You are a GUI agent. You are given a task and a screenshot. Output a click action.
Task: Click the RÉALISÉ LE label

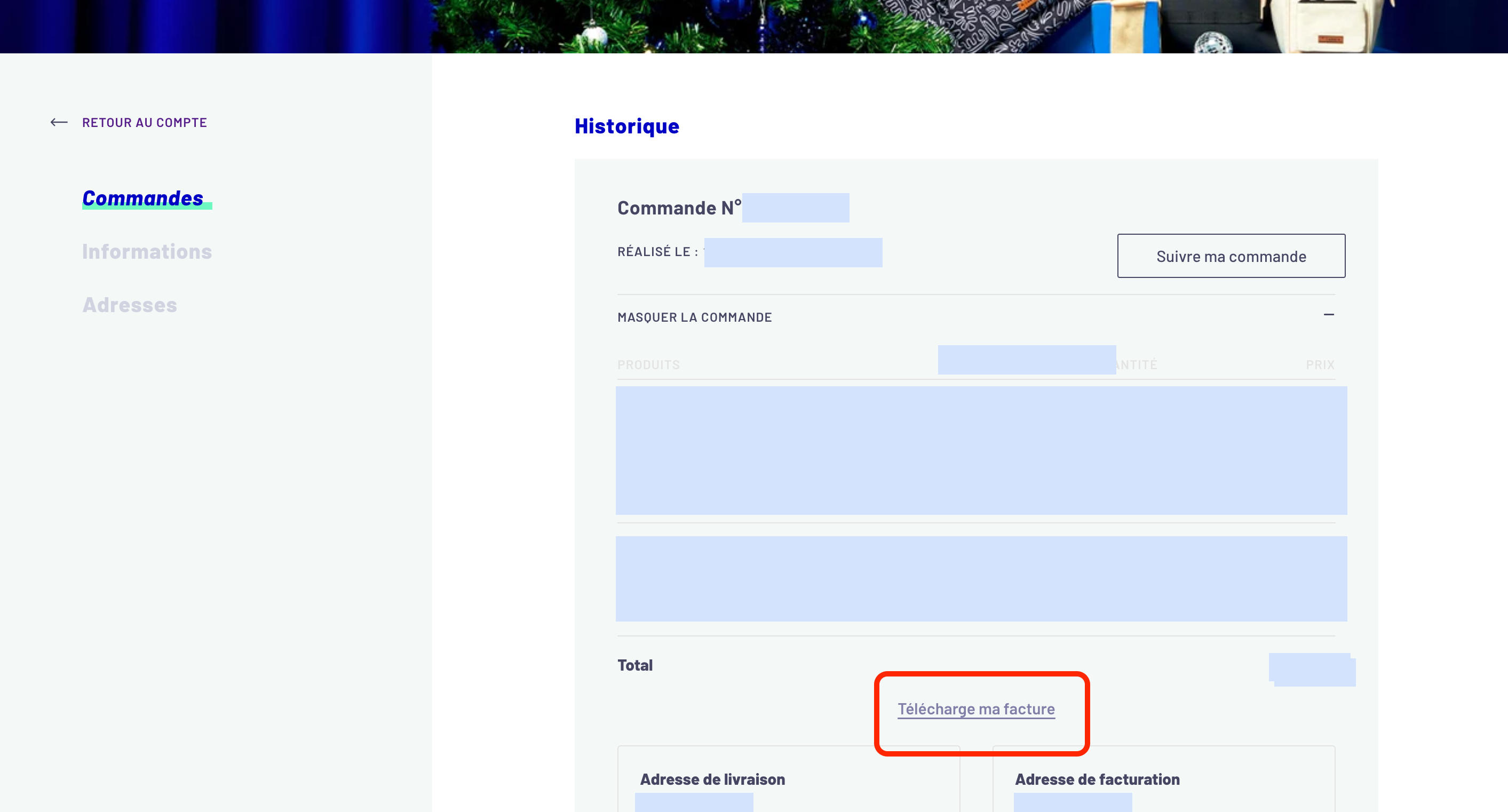click(x=657, y=252)
